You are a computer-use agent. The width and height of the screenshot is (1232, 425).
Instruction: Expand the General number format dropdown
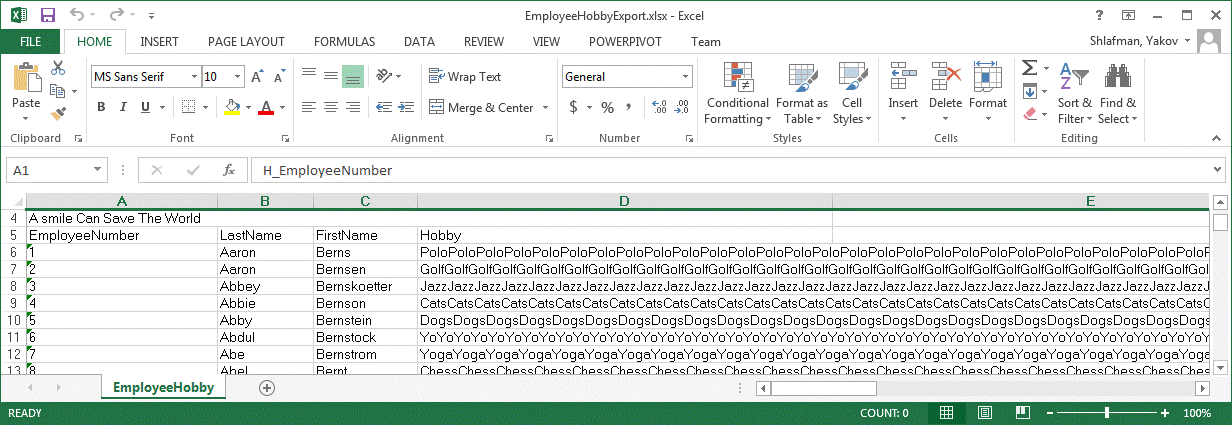coord(686,76)
